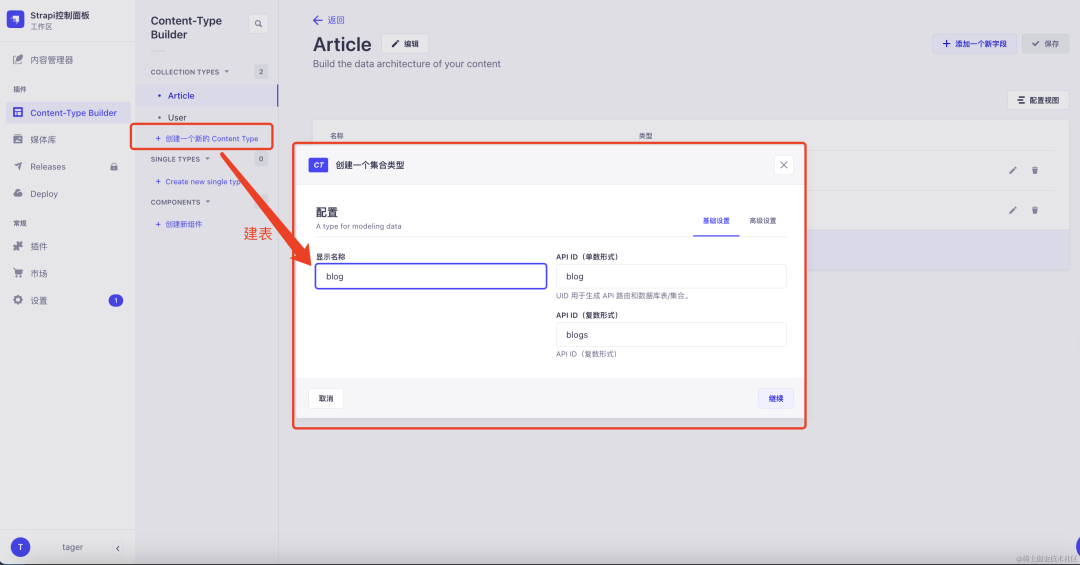Image resolution: width=1080 pixels, height=565 pixels.
Task: Click the 保存 button
Action: pyautogui.click(x=1046, y=43)
